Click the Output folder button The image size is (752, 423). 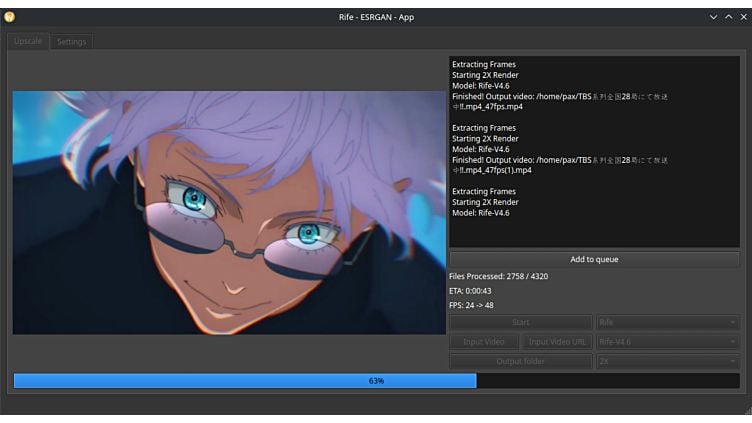coord(521,361)
